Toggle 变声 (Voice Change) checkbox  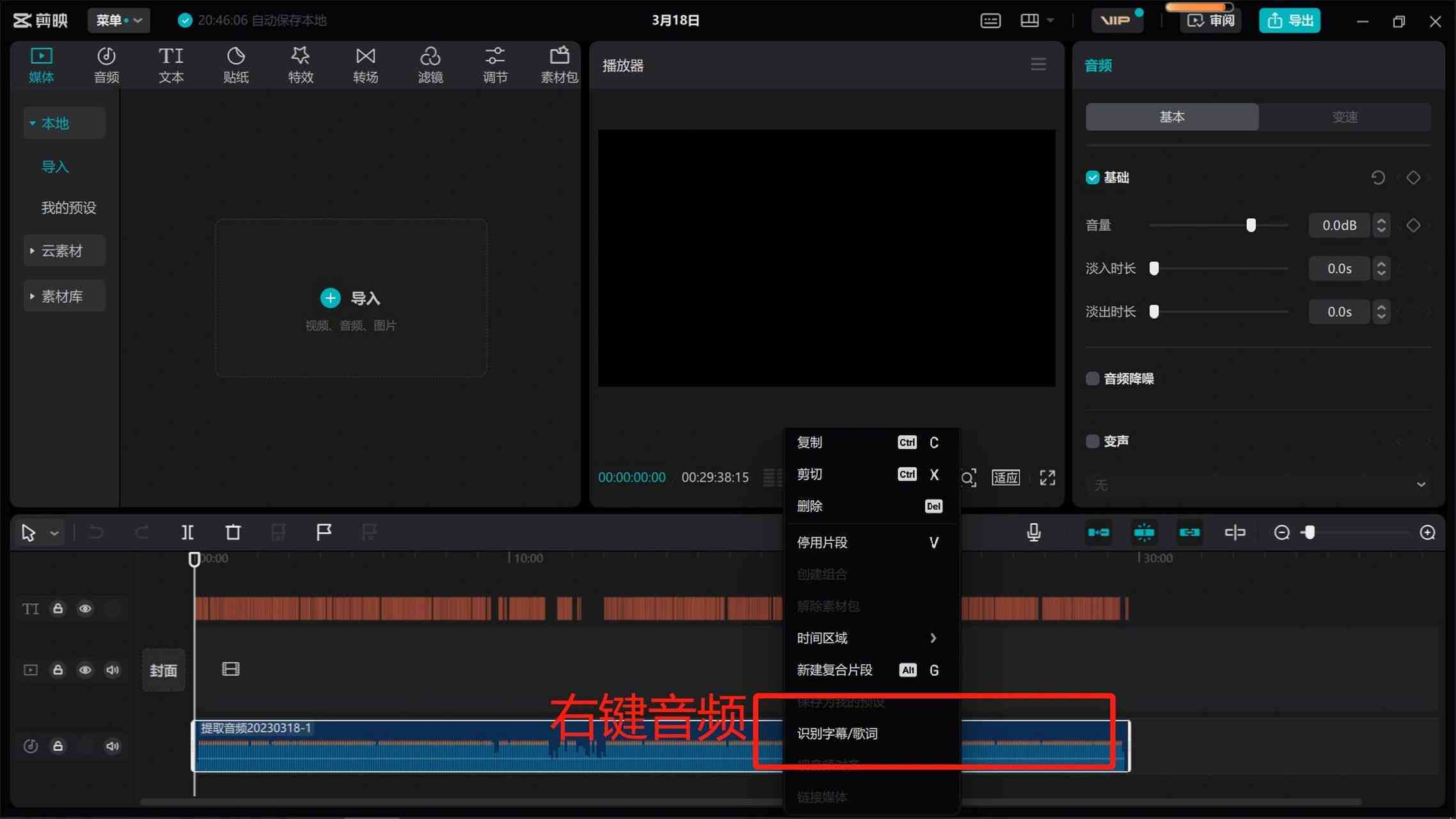(1092, 440)
